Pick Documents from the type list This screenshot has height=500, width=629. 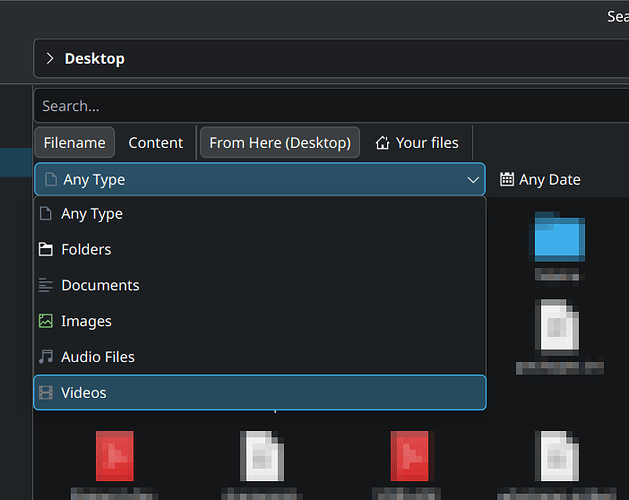100,285
